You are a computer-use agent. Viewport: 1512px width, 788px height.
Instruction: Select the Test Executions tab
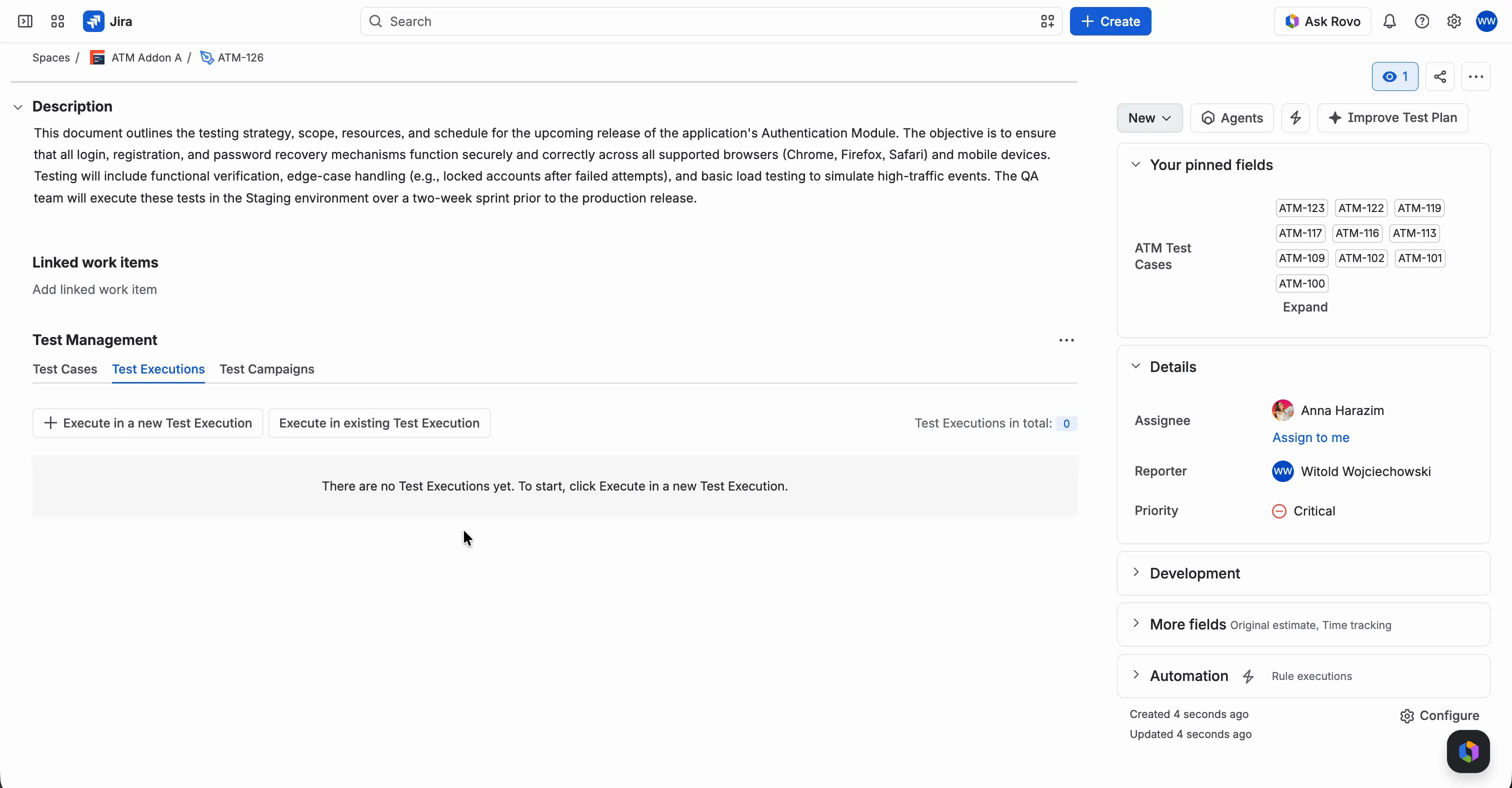point(158,369)
